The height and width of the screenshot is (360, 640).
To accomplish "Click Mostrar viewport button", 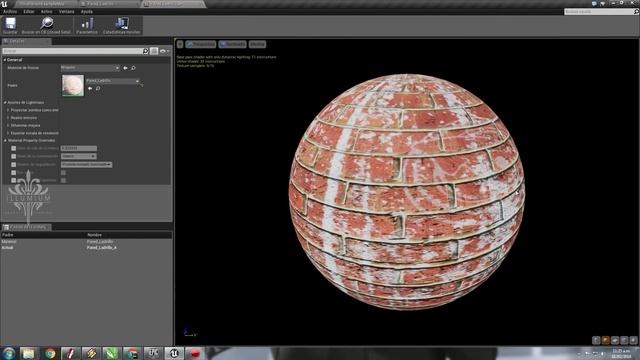I will point(257,44).
